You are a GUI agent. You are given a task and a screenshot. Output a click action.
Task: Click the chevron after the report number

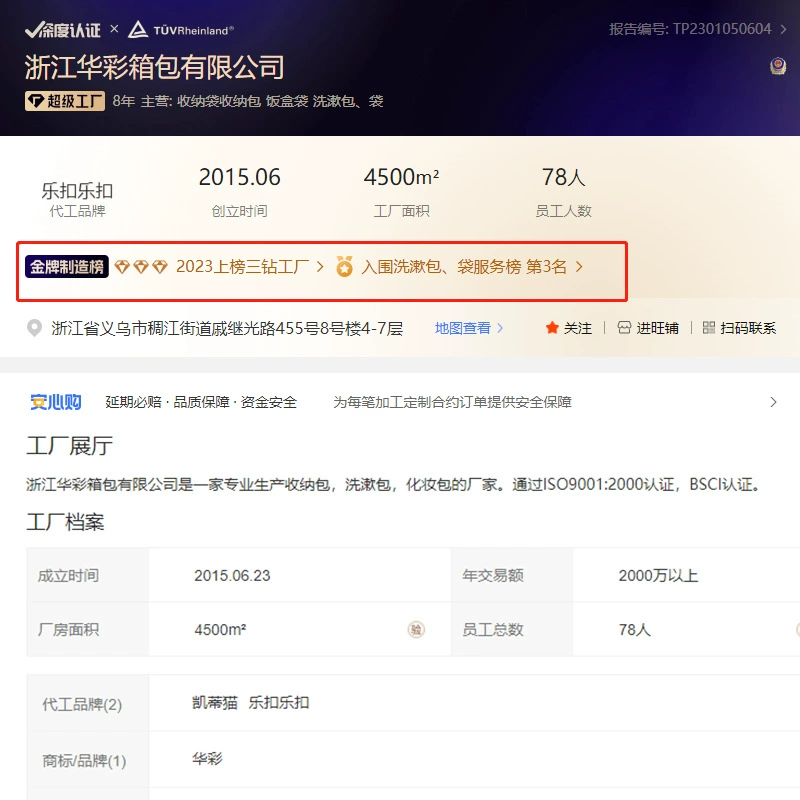pos(783,30)
